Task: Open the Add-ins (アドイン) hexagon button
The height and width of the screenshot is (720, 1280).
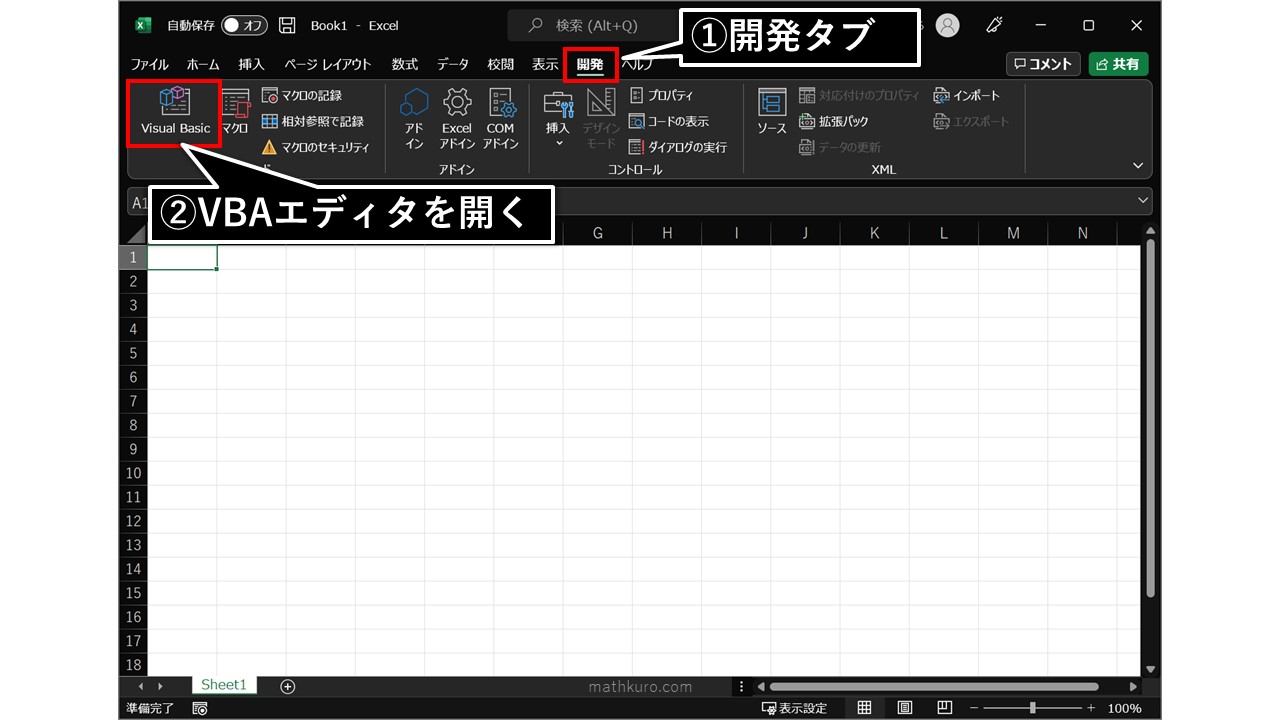Action: pyautogui.click(x=414, y=118)
